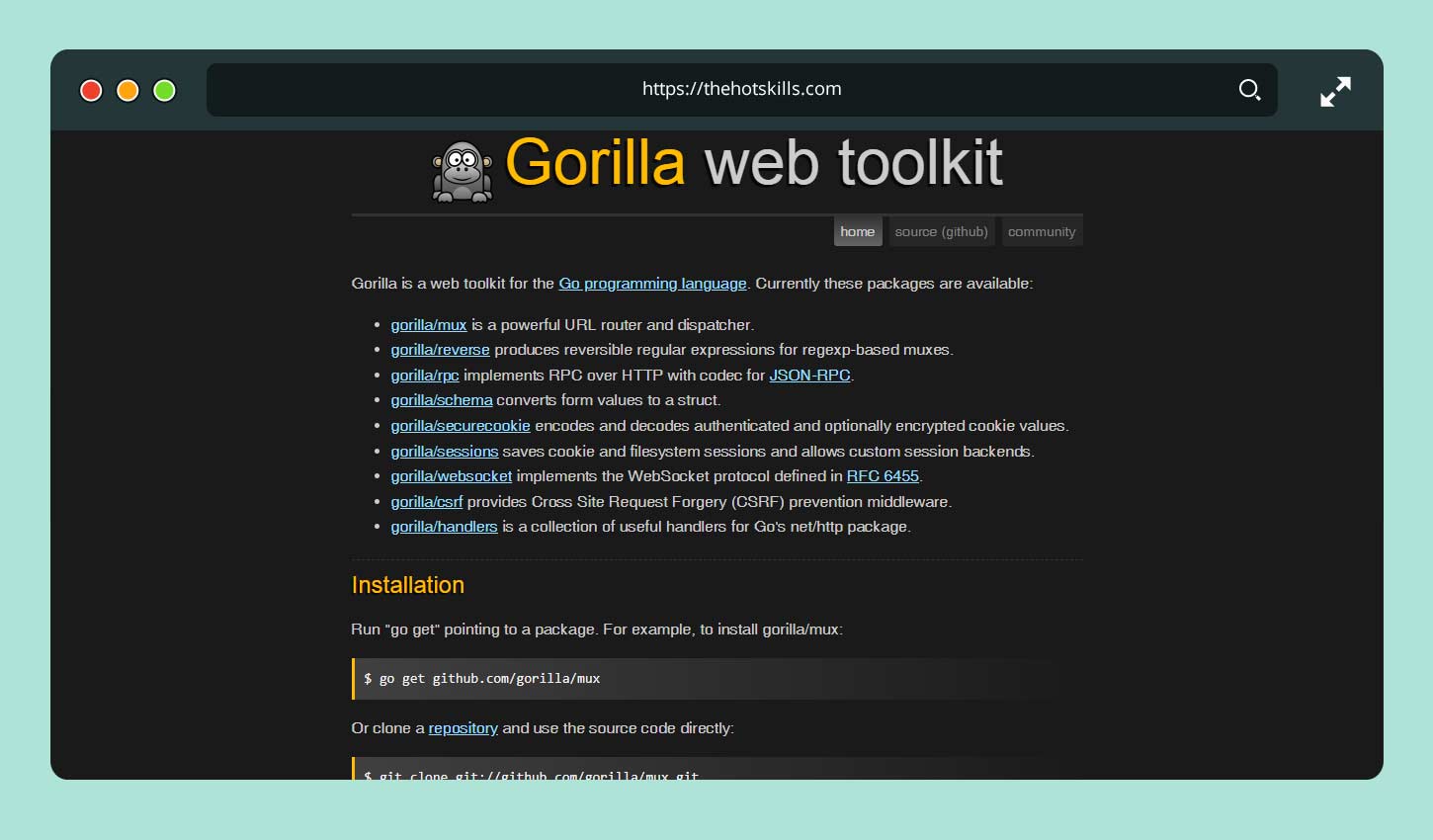
Task: Open the gorilla/rpc package link
Action: pos(425,376)
